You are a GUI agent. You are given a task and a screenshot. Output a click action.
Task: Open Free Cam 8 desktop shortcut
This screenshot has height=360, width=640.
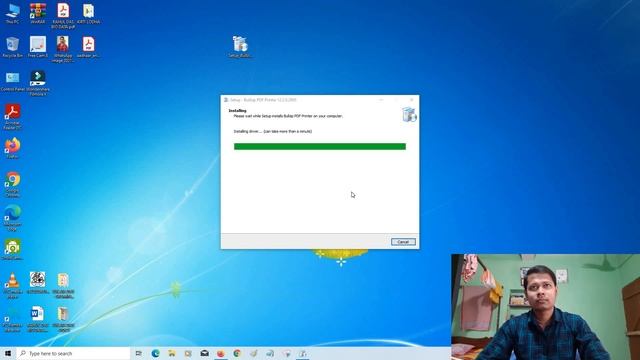(38, 47)
